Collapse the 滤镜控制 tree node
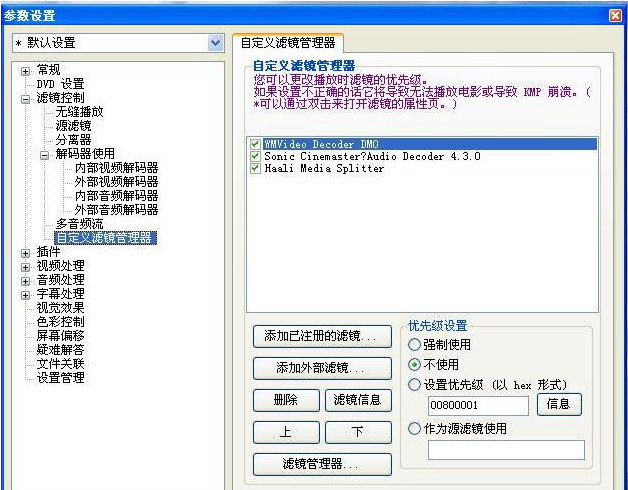This screenshot has width=628, height=490. pyautogui.click(x=25, y=98)
